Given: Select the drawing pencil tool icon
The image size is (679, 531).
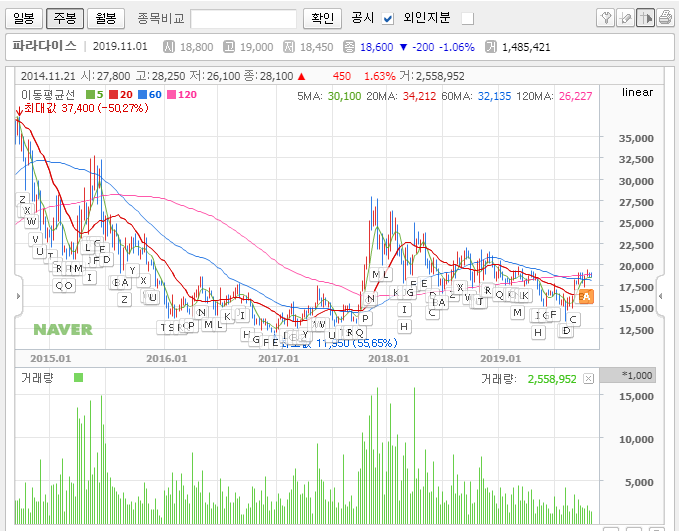Looking at the screenshot, I should coord(625,18).
